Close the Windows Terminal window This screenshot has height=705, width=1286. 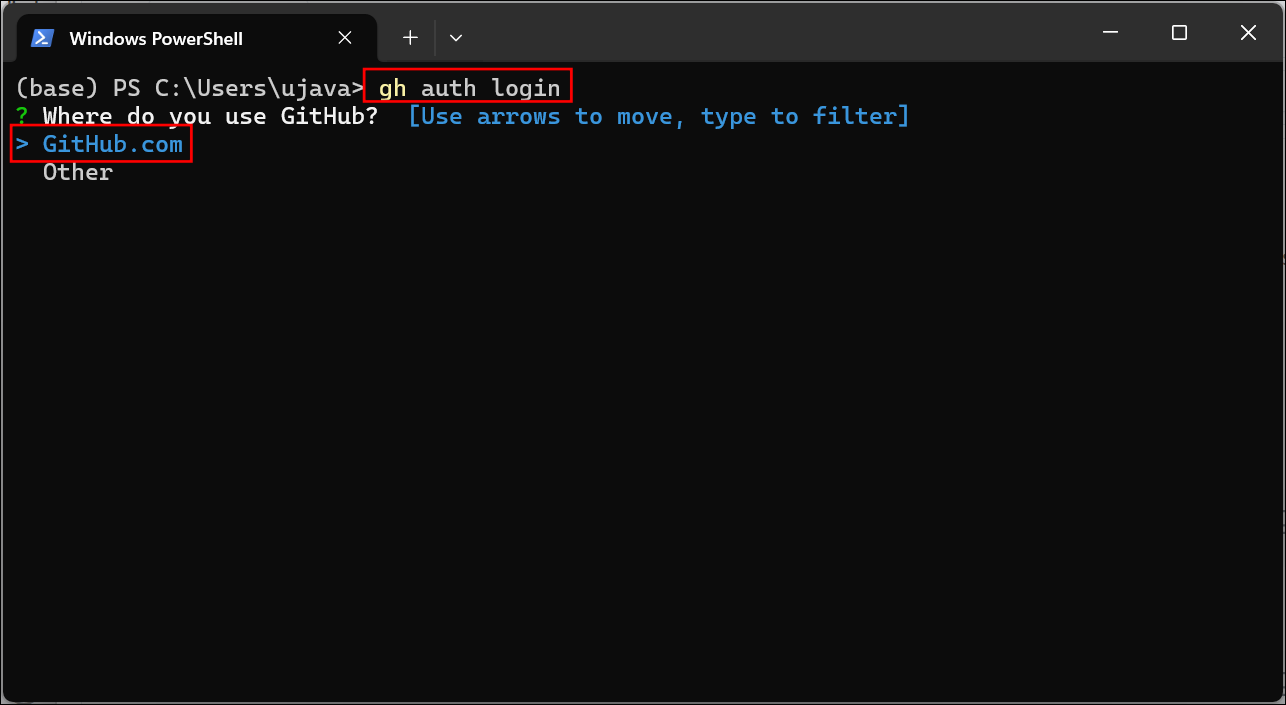[x=1248, y=33]
